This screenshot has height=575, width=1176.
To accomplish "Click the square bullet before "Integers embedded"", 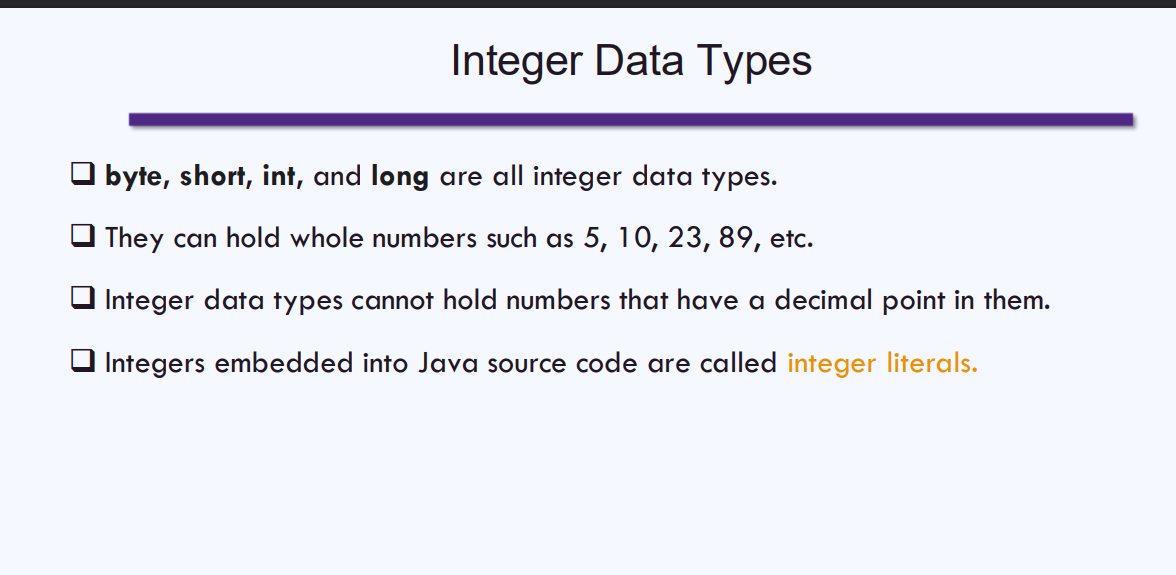I will point(82,361).
